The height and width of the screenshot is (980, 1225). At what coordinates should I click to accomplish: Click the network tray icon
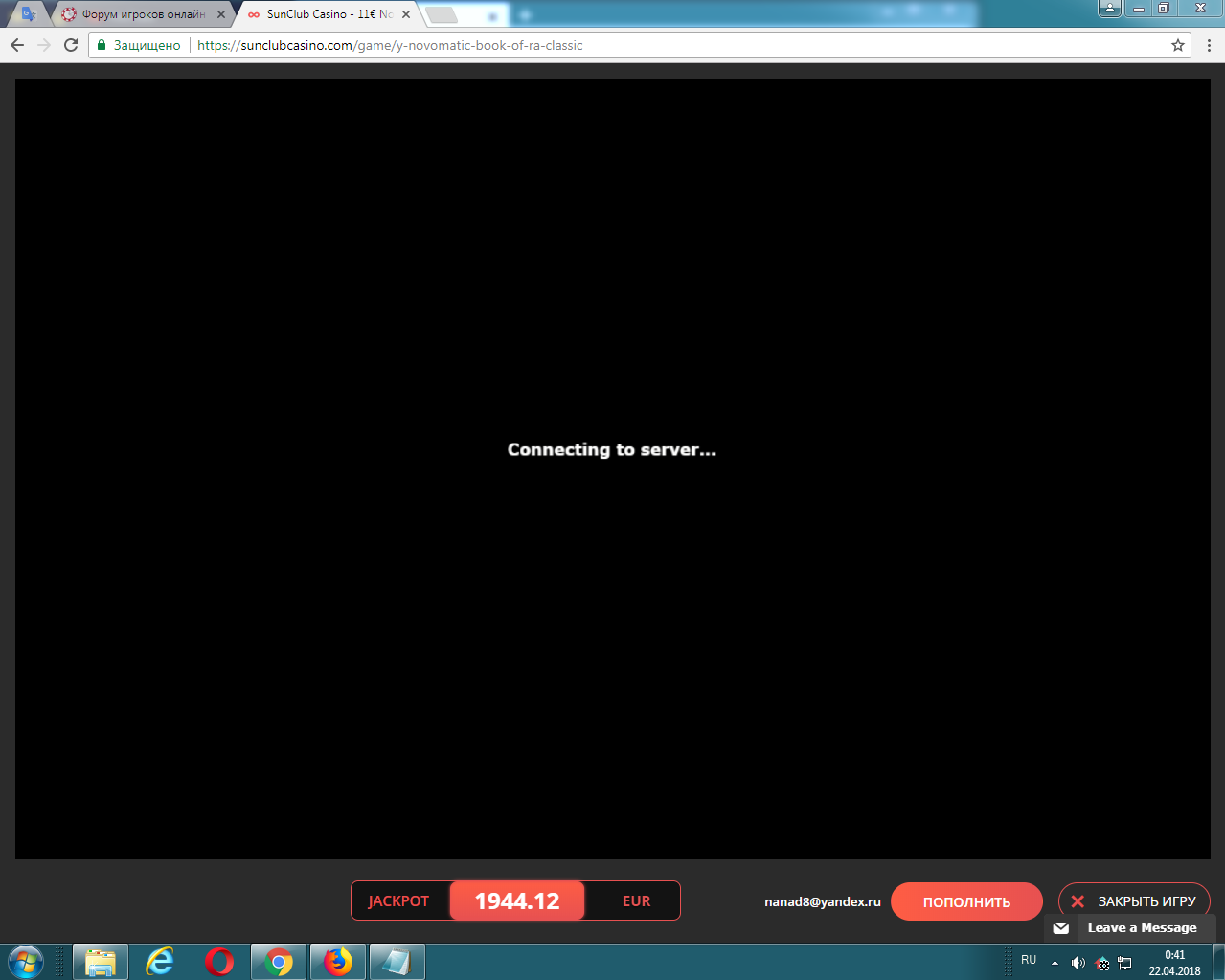[1125, 963]
